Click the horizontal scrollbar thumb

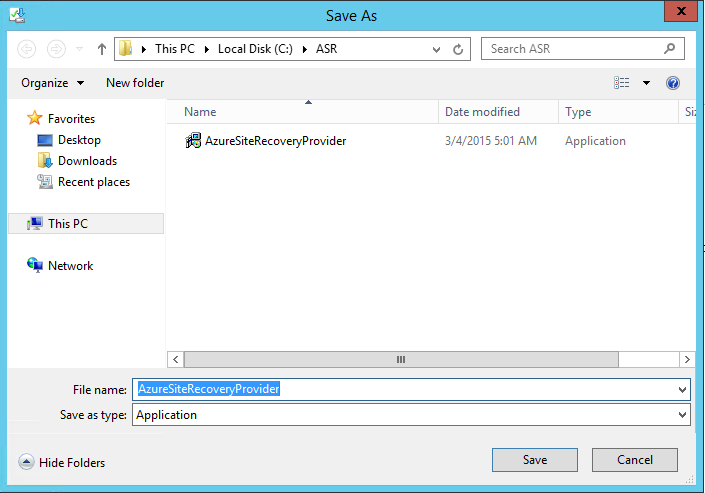tap(400, 359)
